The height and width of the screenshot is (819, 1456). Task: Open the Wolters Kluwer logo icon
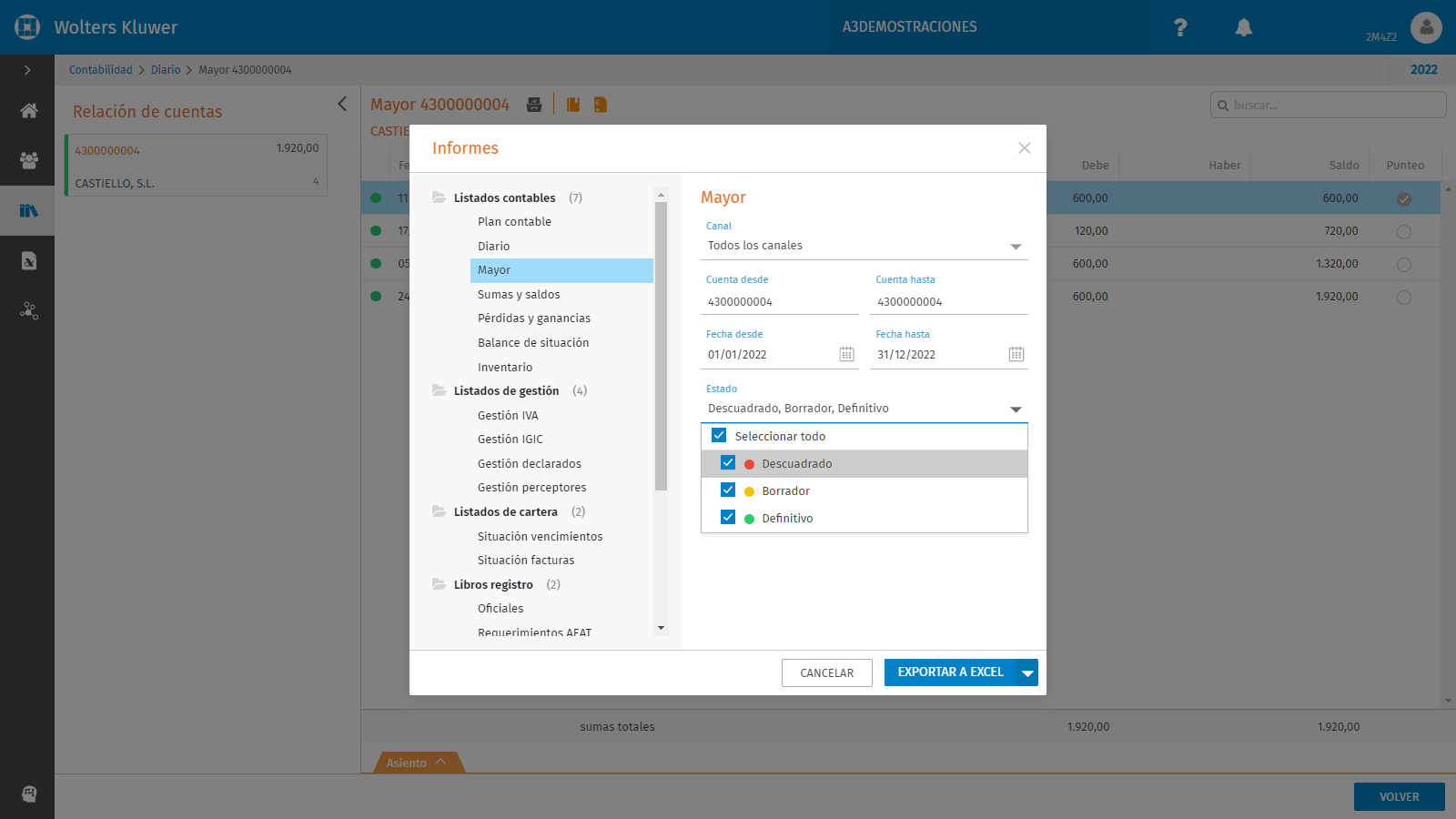click(27, 27)
